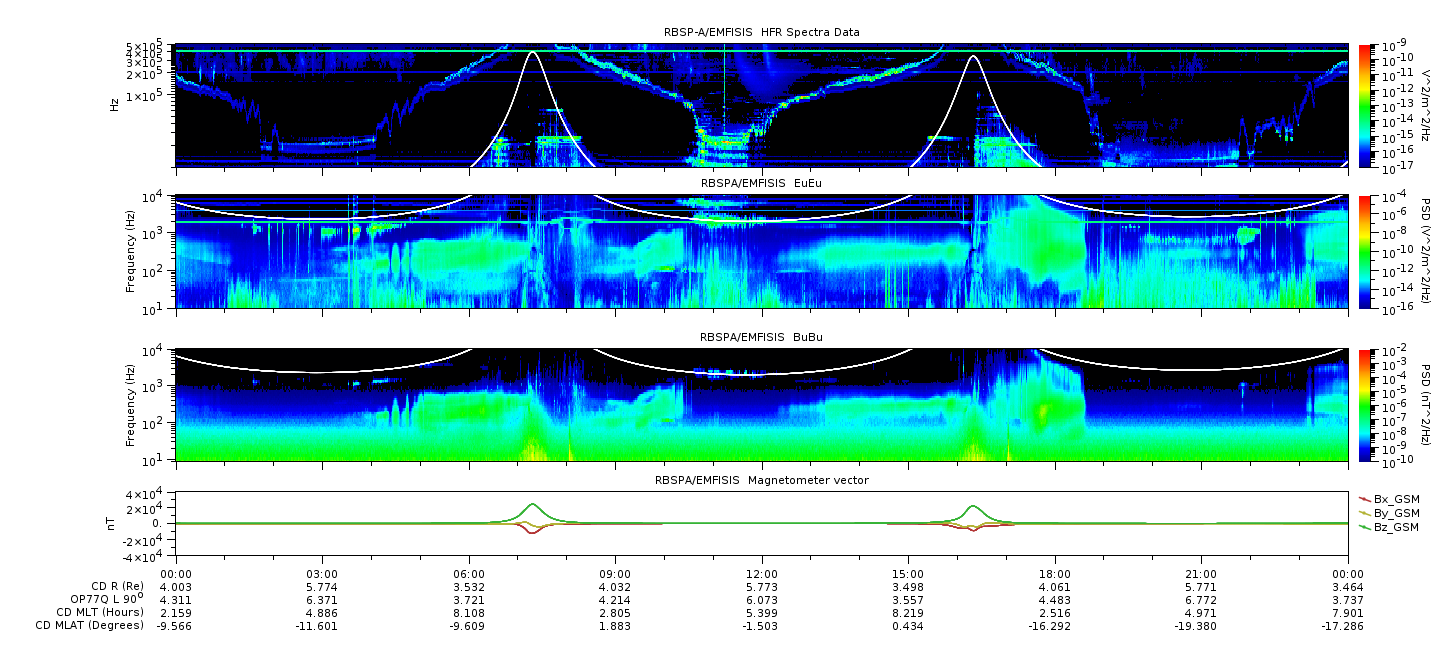The width and height of the screenshot is (1447, 658).
Task: Click the first Bz peak in magnetometer plot
Action: (532, 505)
